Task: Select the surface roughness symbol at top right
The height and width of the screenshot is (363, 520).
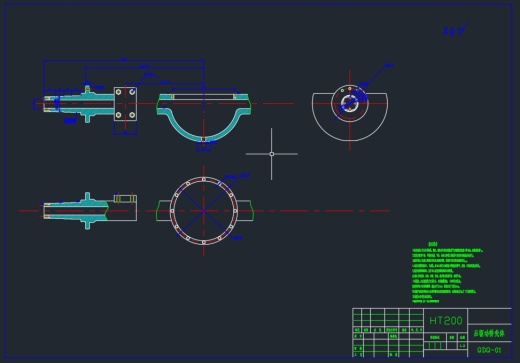Action: coord(455,30)
